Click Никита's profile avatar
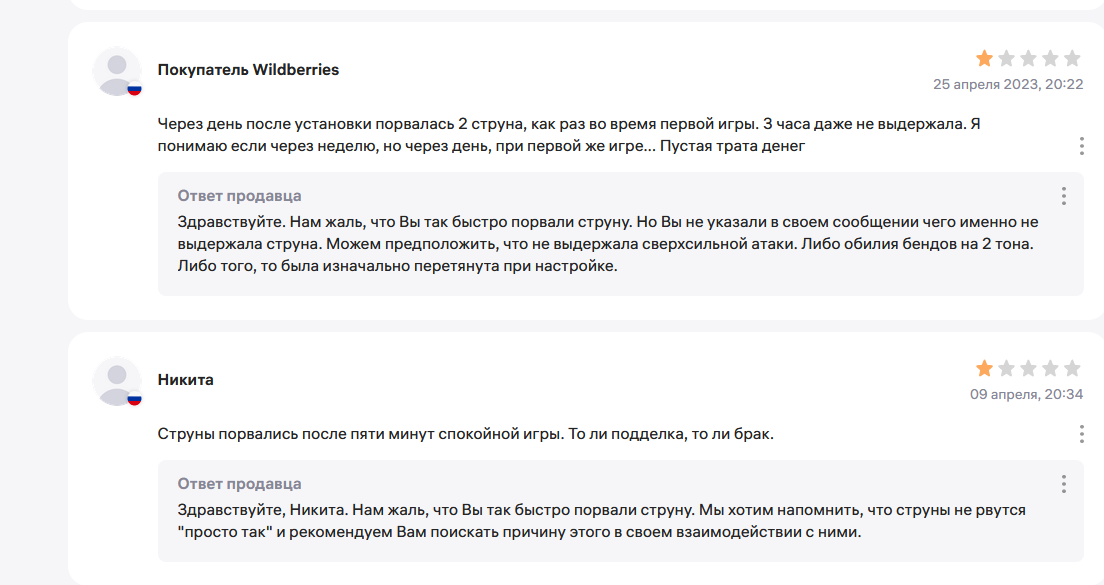The image size is (1104, 585). (x=117, y=381)
